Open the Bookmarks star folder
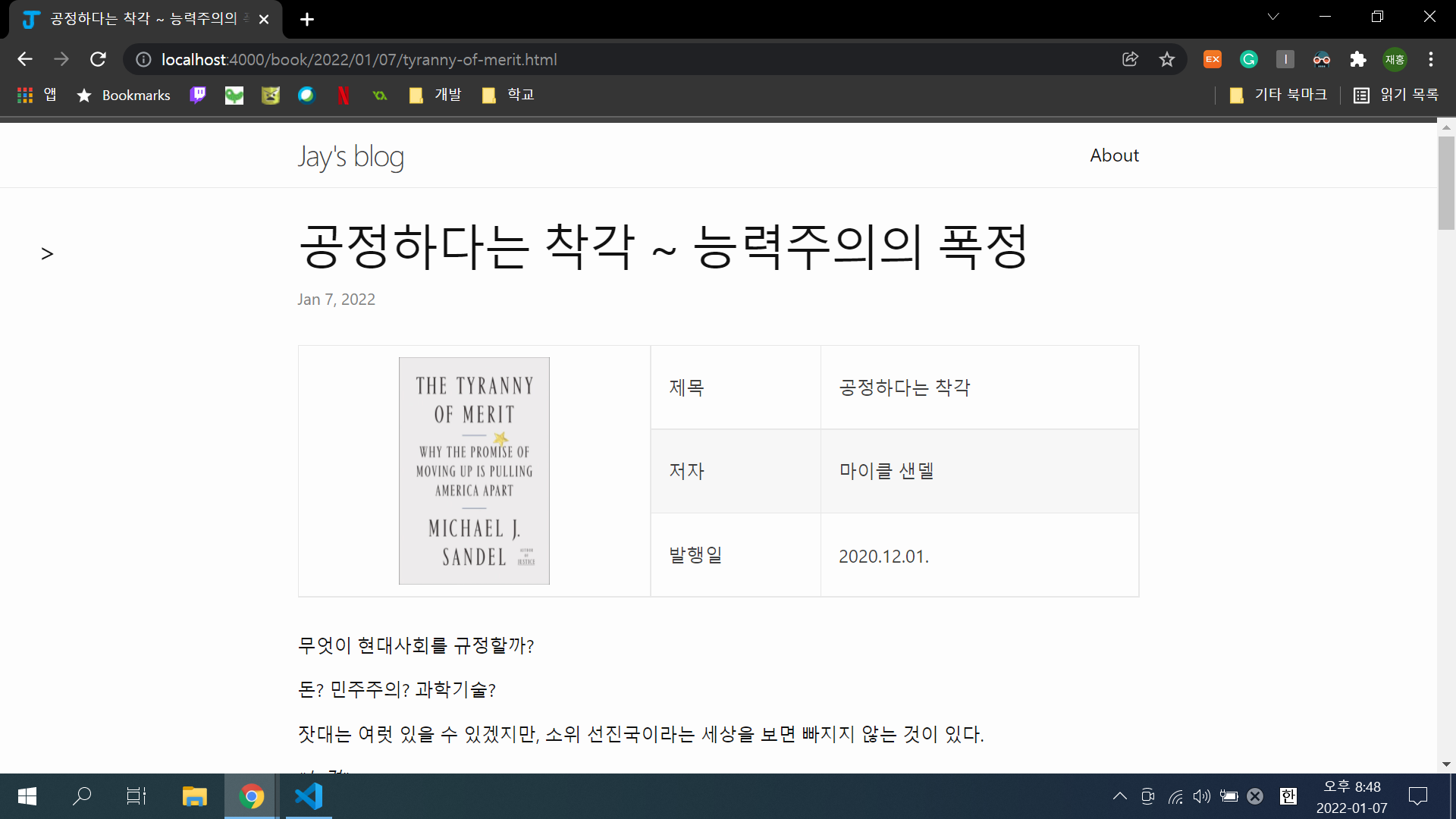Image resolution: width=1456 pixels, height=819 pixels. tap(124, 95)
